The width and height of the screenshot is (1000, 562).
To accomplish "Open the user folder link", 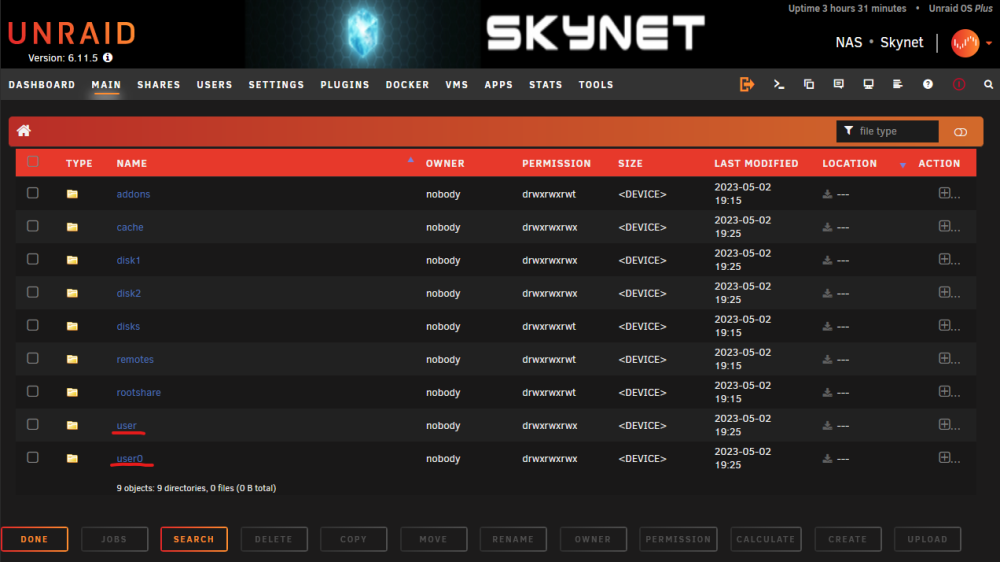I will pyautogui.click(x=126, y=425).
